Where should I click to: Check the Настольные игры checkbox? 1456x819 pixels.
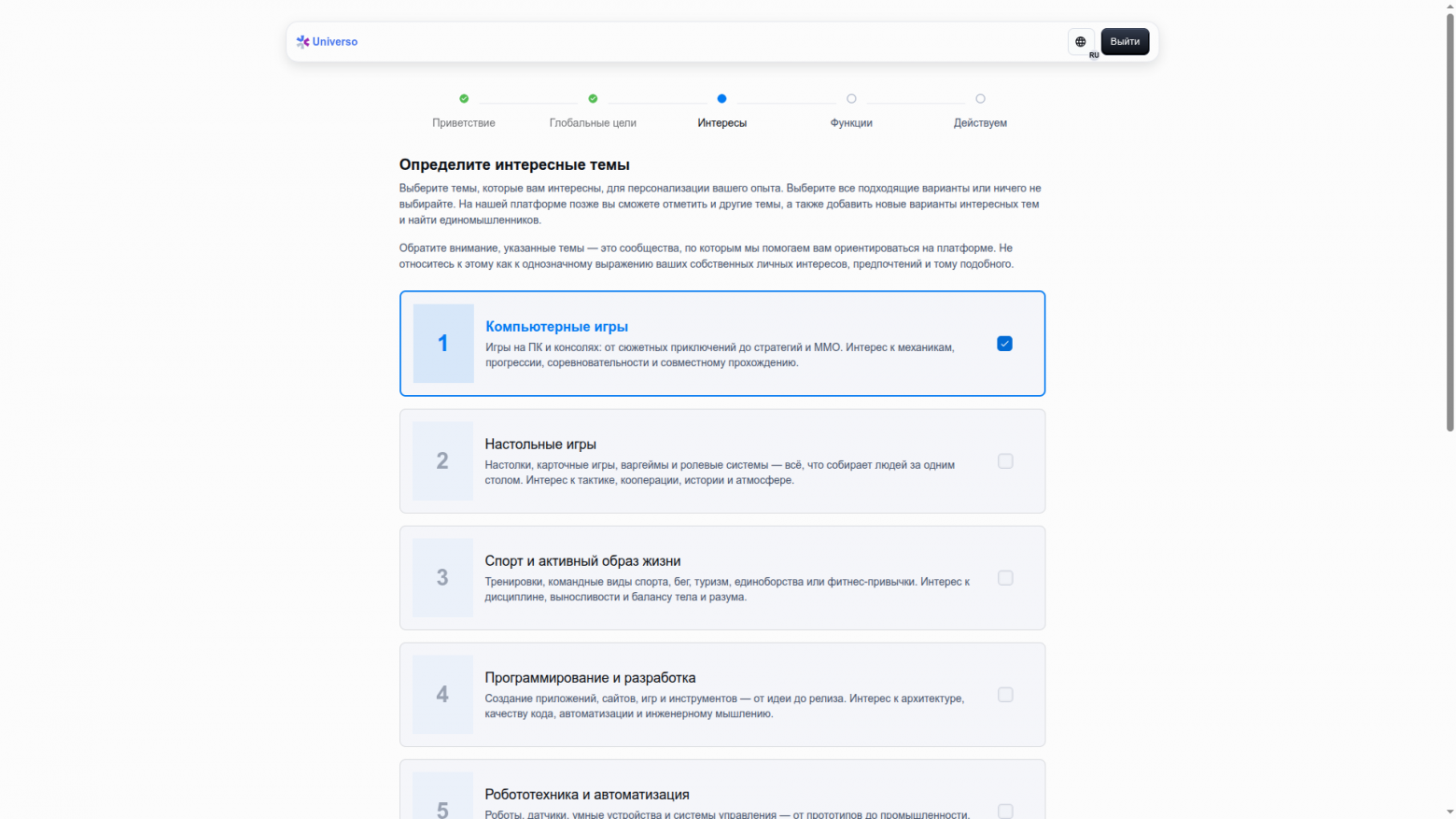pos(1004,461)
